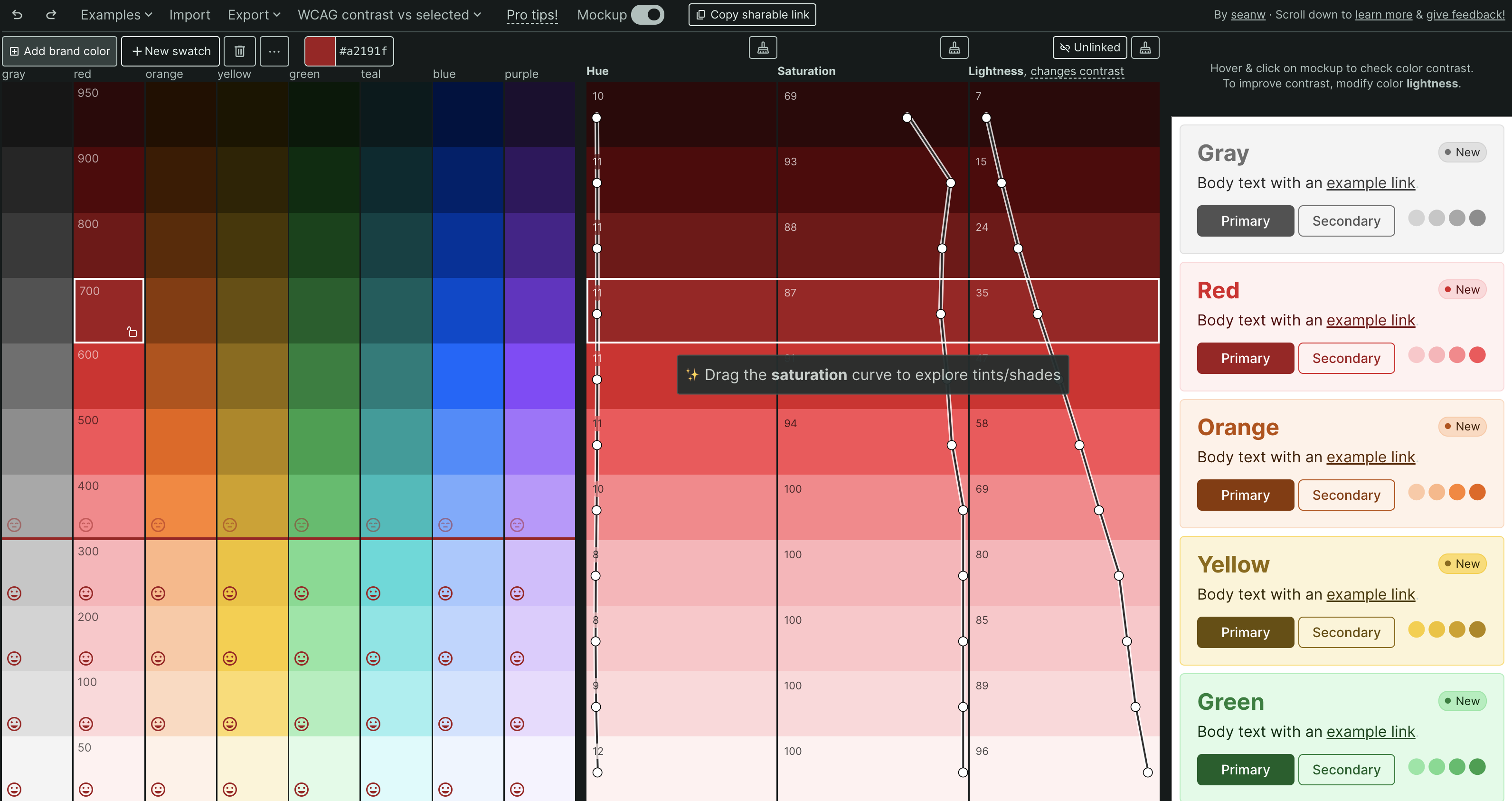
Task: Click the undo arrow icon
Action: pyautogui.click(x=17, y=15)
